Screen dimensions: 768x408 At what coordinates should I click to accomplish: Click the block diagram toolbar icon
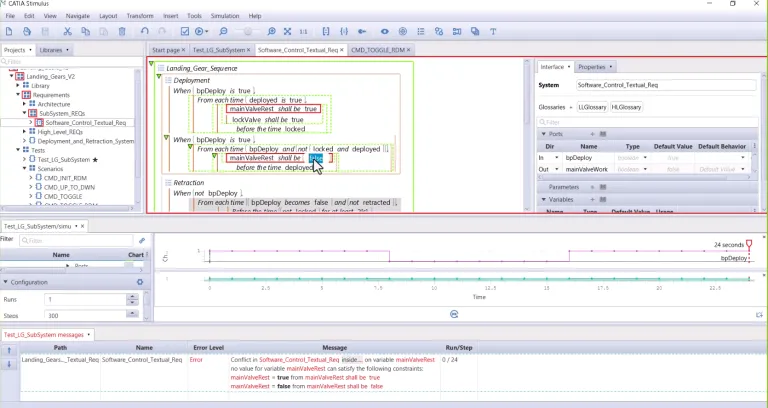tap(457, 31)
